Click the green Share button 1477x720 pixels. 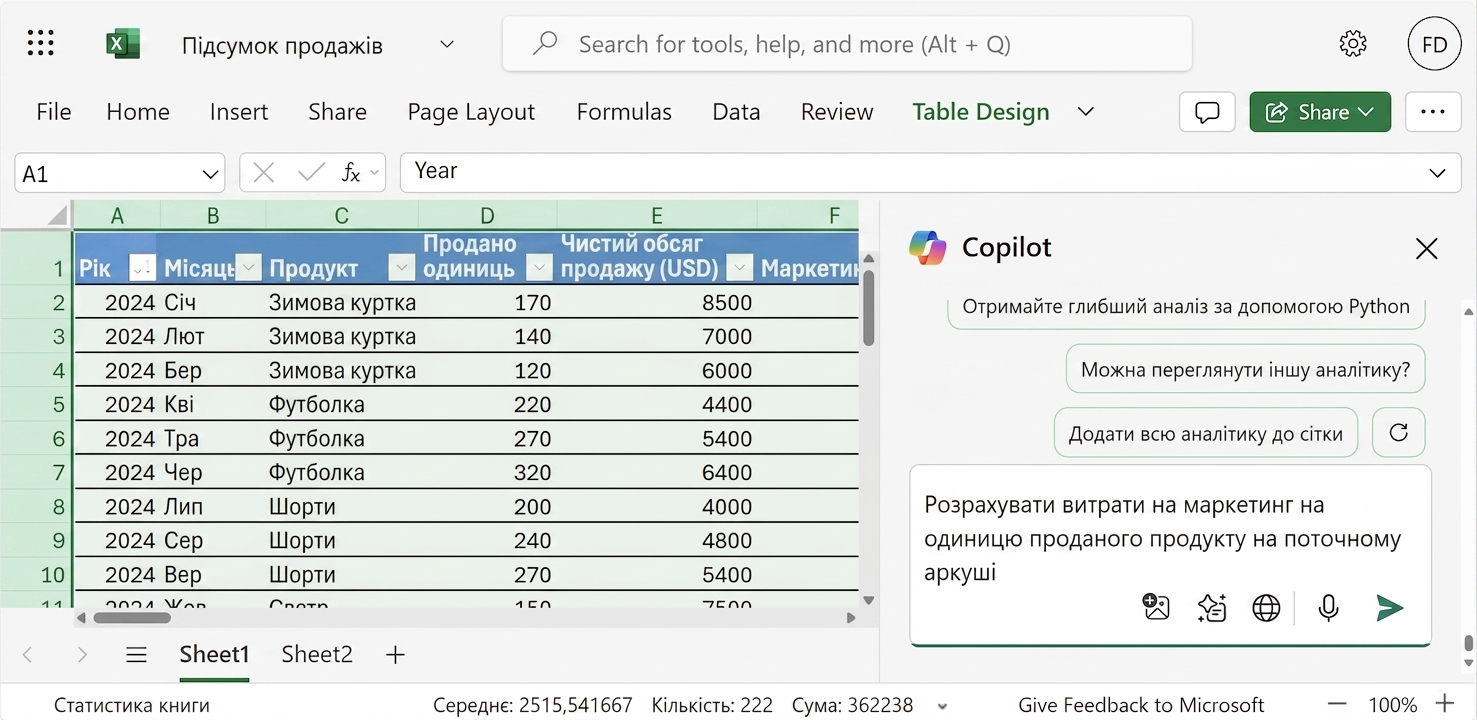[x=1320, y=112]
